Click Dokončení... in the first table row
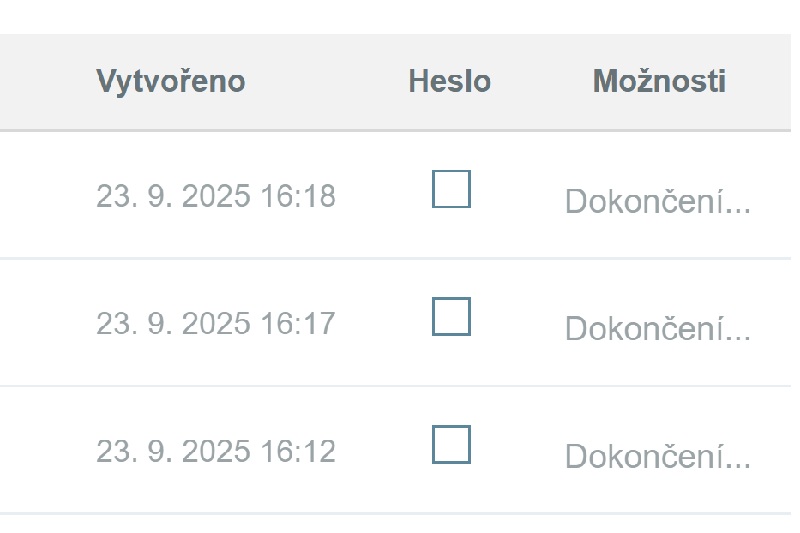800x533 pixels. (658, 201)
